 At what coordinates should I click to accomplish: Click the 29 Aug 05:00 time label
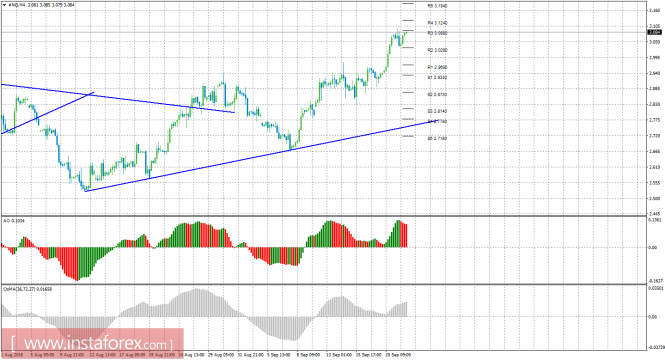click(221, 354)
